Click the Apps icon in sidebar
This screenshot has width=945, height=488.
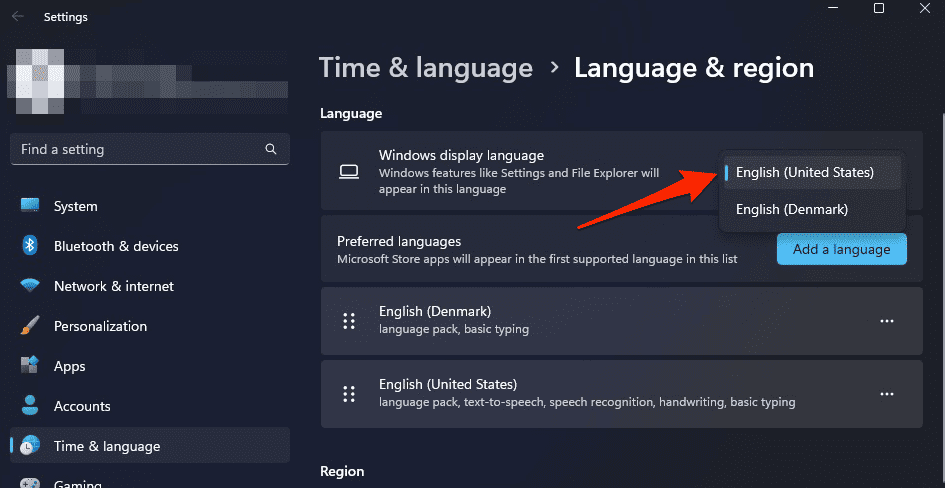click(30, 366)
